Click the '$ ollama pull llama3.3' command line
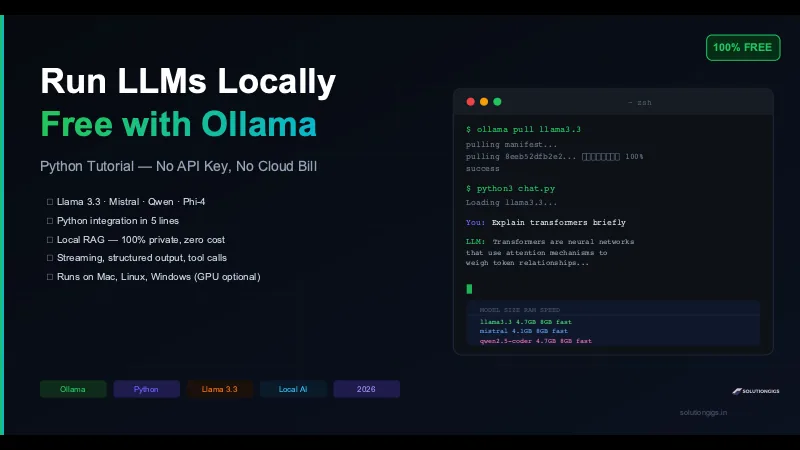Viewport: 800px width, 450px height. pyautogui.click(x=523, y=130)
